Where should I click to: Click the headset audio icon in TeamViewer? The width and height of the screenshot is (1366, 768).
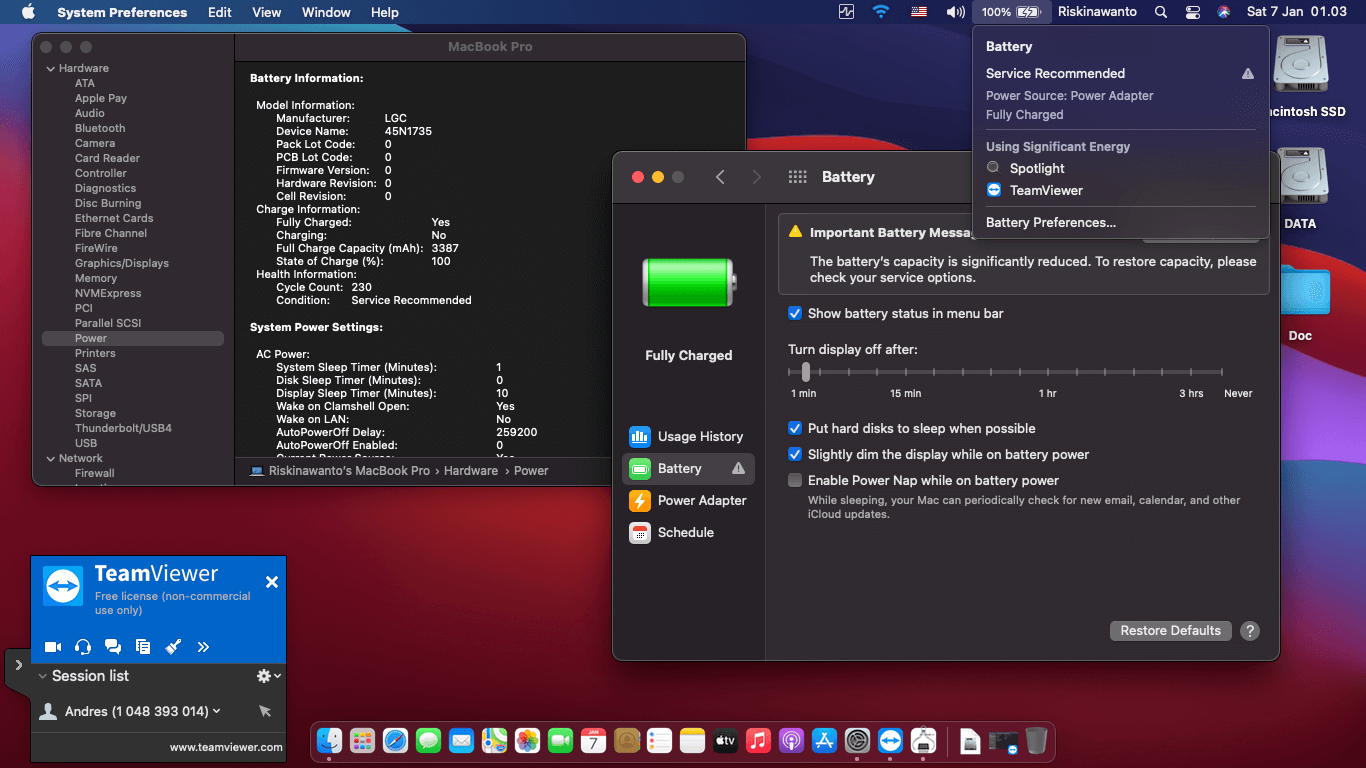click(83, 647)
